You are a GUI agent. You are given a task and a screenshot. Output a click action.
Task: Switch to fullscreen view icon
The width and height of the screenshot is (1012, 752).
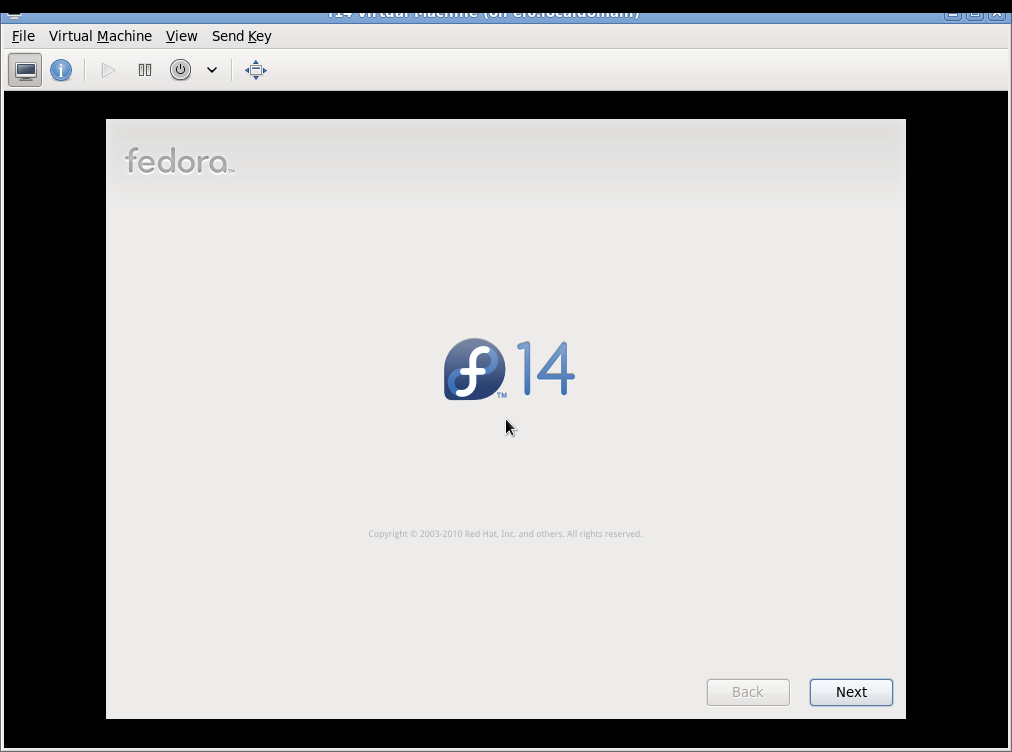click(x=256, y=70)
